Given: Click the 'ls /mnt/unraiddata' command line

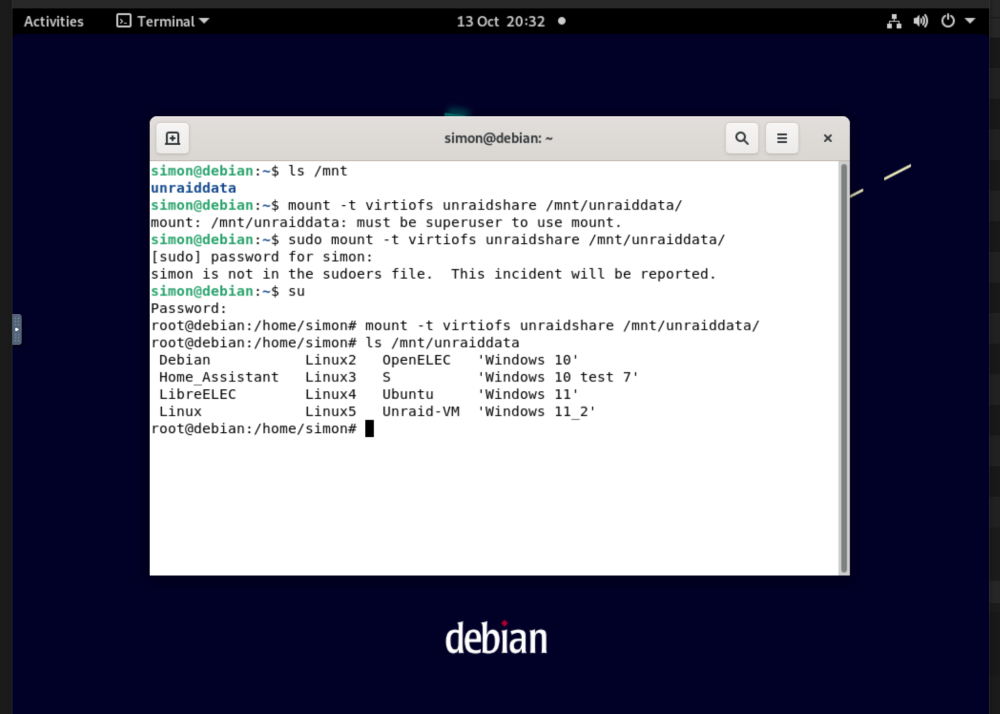Looking at the screenshot, I should 335,342.
